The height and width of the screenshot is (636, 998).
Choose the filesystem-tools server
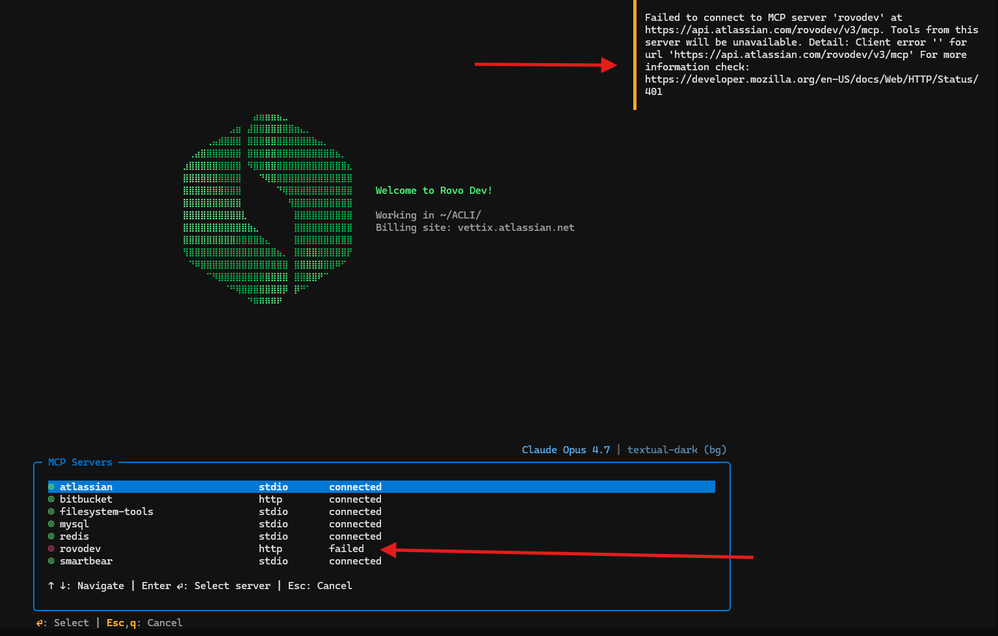point(381,512)
